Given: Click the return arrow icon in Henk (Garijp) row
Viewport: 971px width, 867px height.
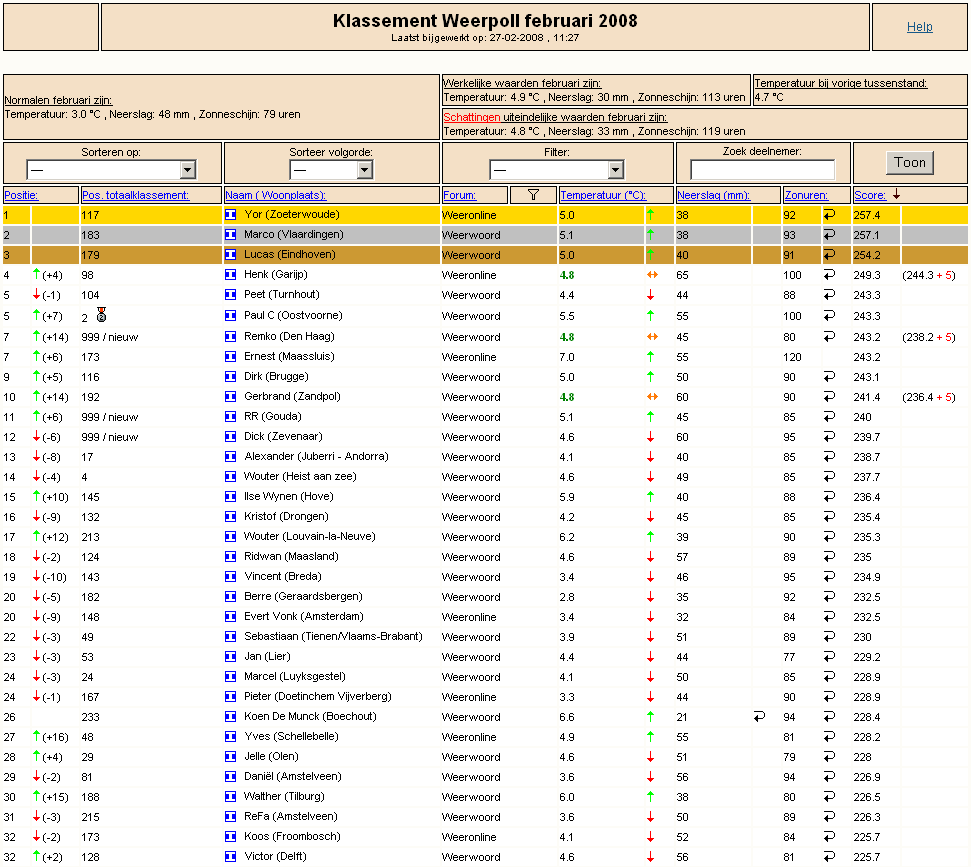Looking at the screenshot, I should (829, 274).
